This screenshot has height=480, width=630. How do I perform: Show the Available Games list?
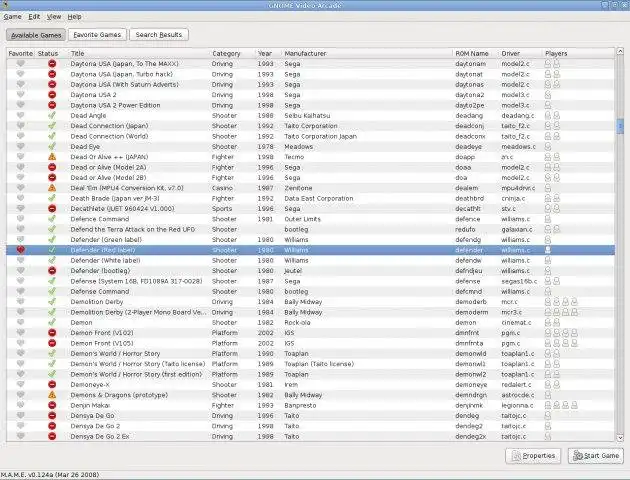click(x=36, y=35)
